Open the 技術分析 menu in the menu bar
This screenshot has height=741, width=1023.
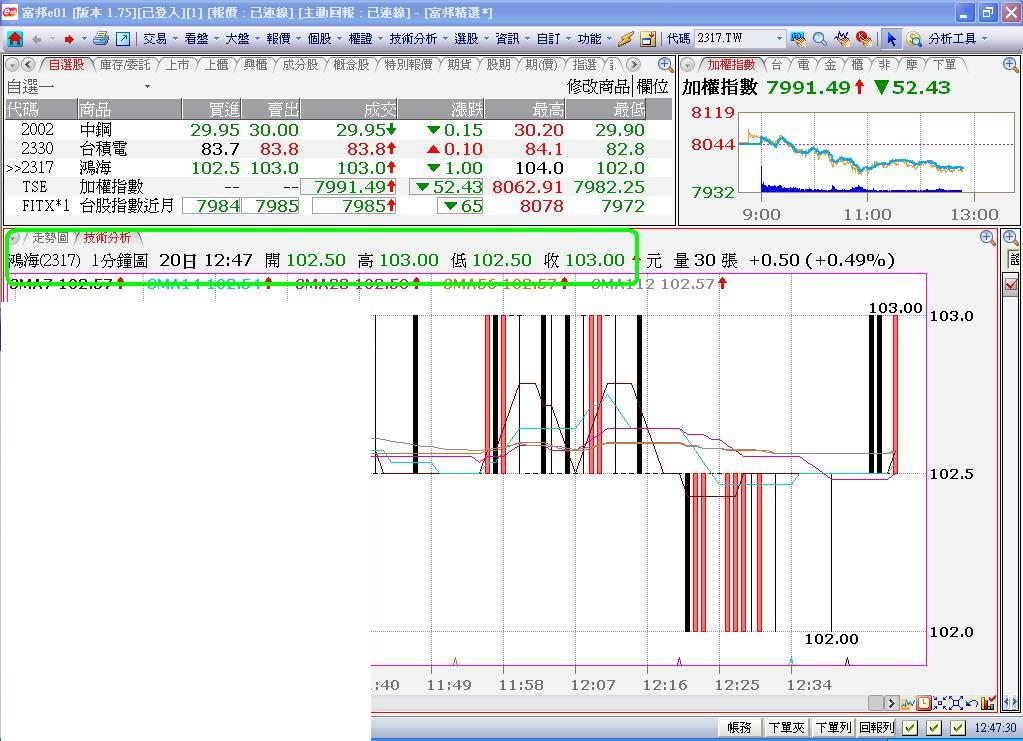(x=417, y=39)
